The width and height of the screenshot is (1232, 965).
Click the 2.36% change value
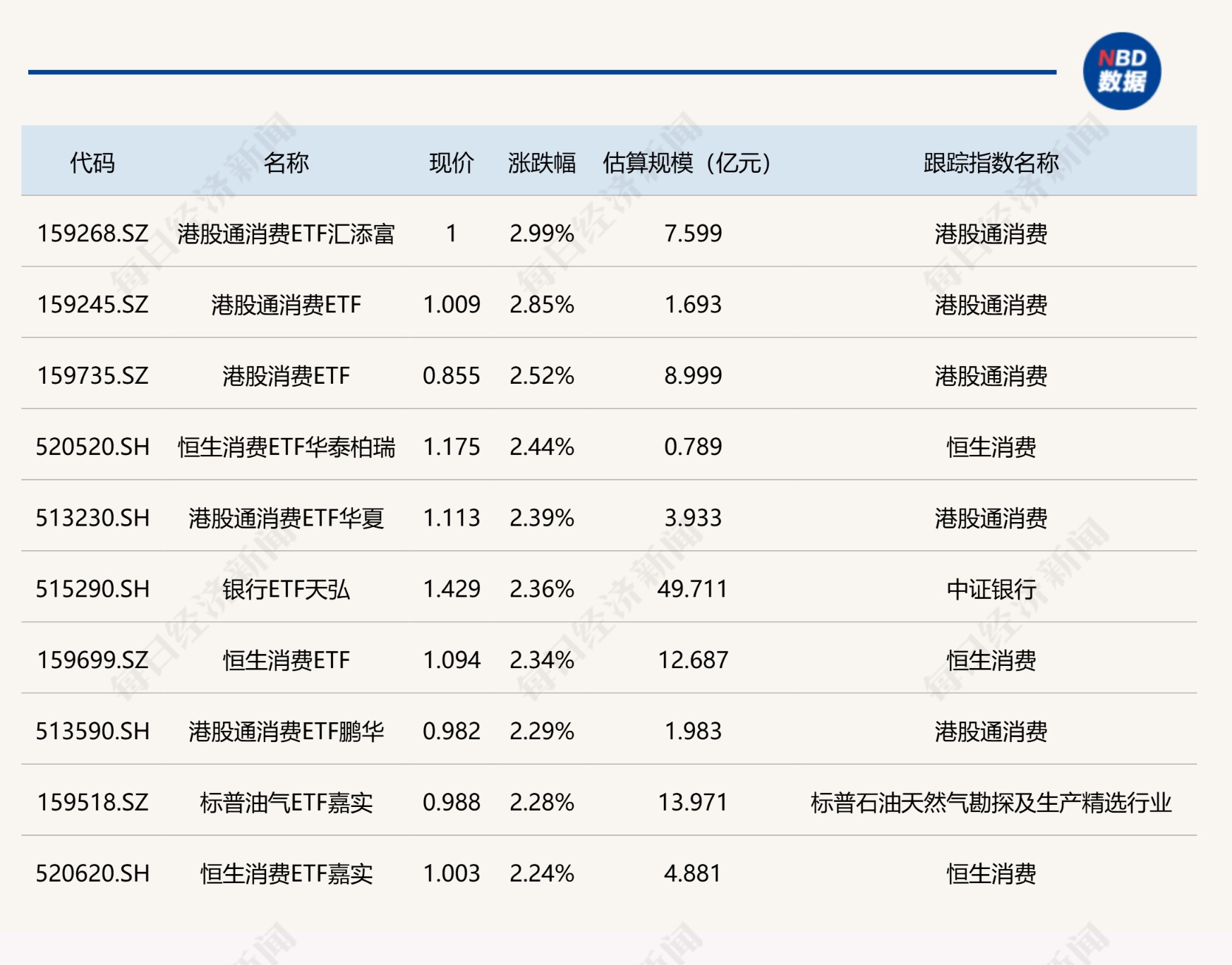click(x=542, y=589)
